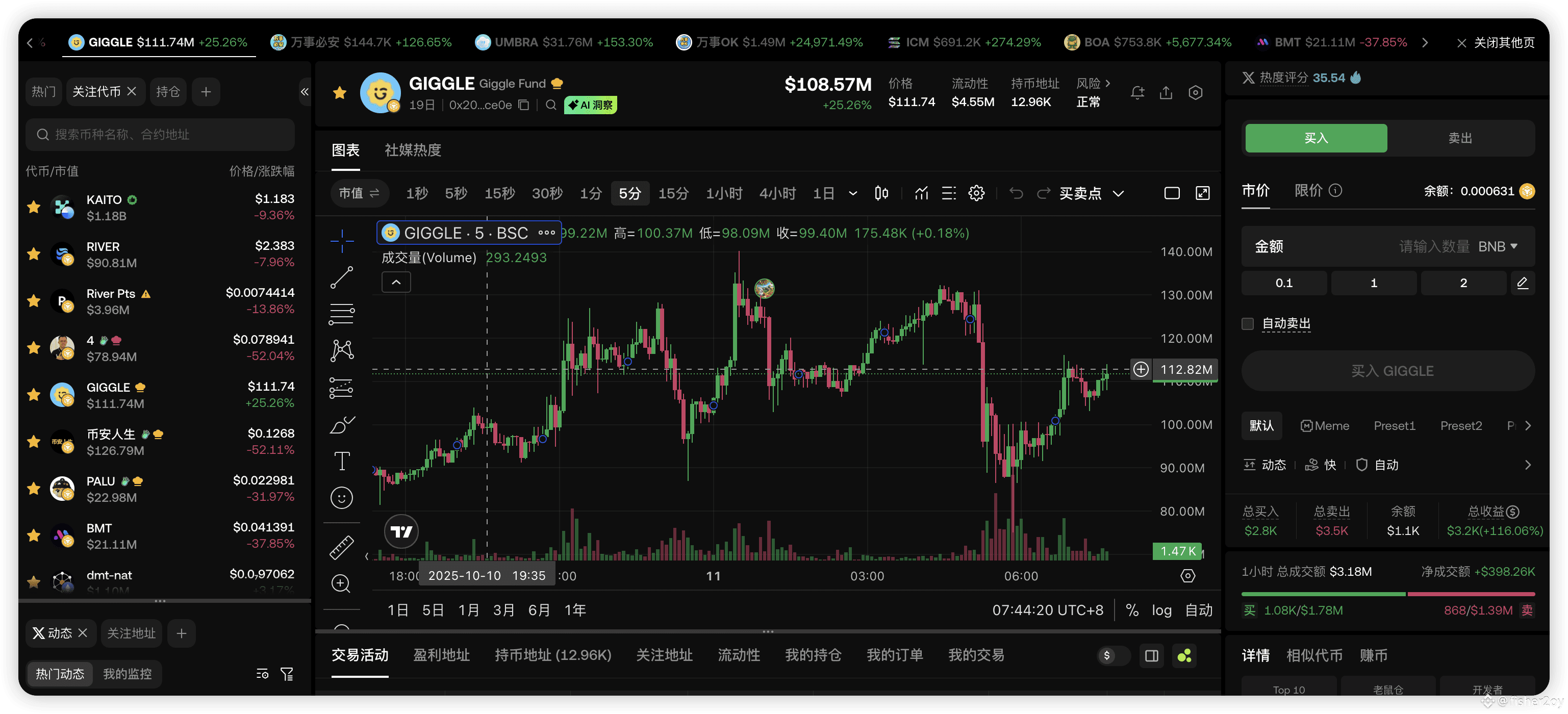
Task: Open the BMT row in the watchlist
Action: point(160,535)
